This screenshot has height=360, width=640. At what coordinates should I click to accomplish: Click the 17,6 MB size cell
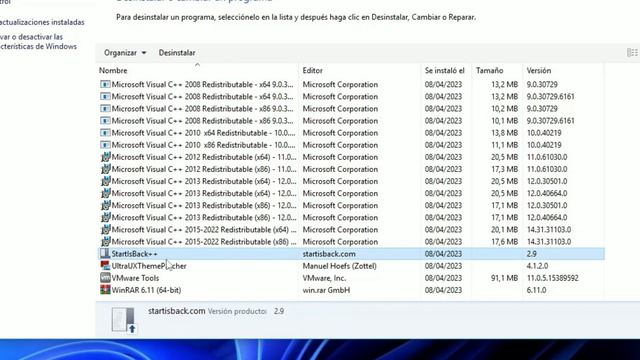(x=504, y=242)
